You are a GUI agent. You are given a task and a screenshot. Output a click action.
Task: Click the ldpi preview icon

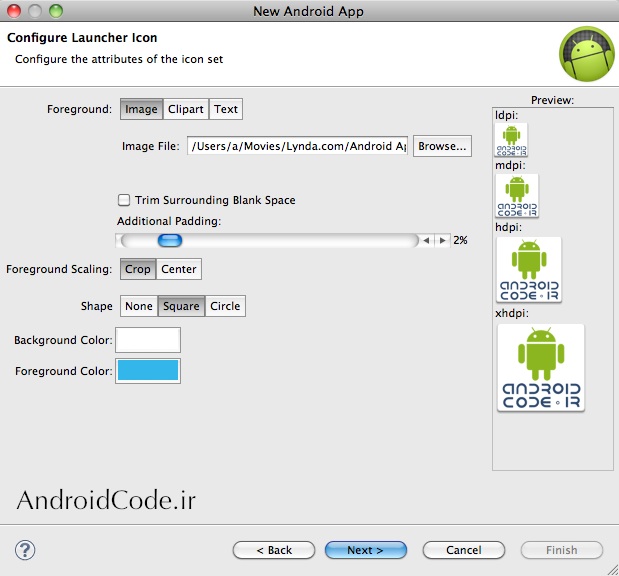point(511,139)
